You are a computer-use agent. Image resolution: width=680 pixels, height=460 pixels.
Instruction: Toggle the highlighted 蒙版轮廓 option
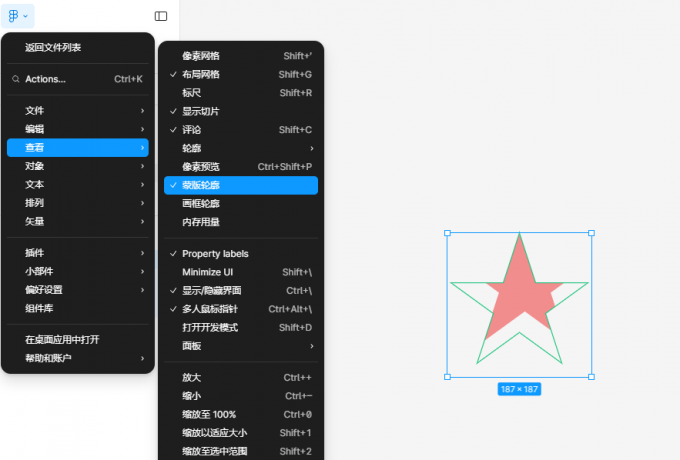(x=241, y=185)
